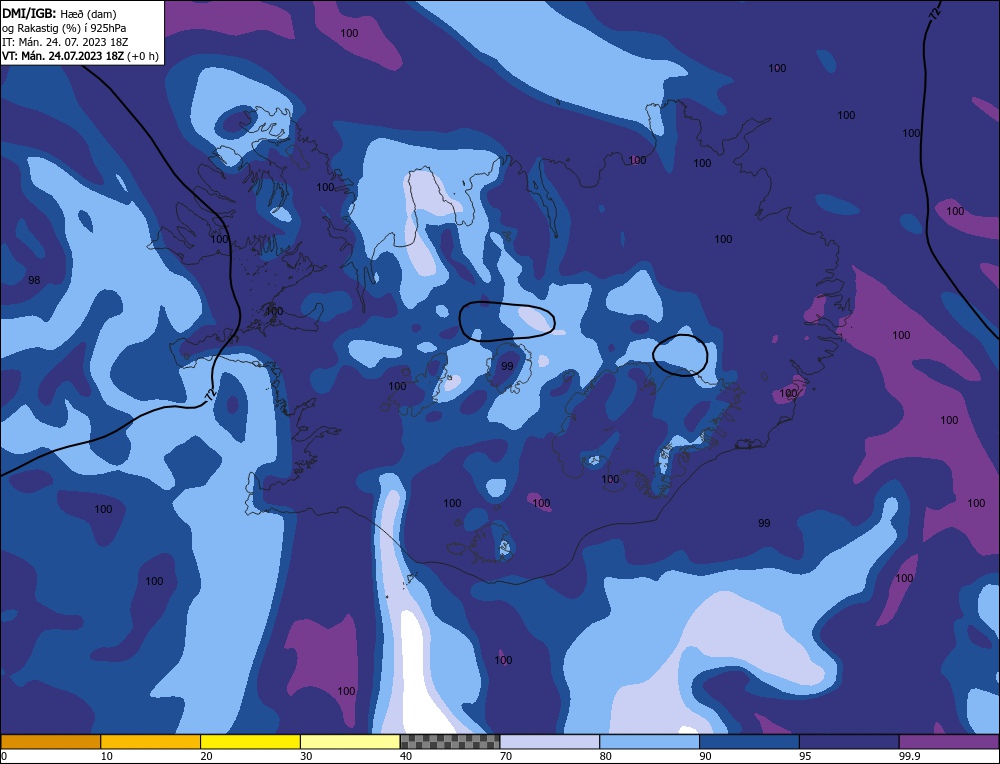The image size is (1000, 764).
Task: Click the title text 'DMI/IGB: Hæð (dam)'
Action: click(60, 13)
